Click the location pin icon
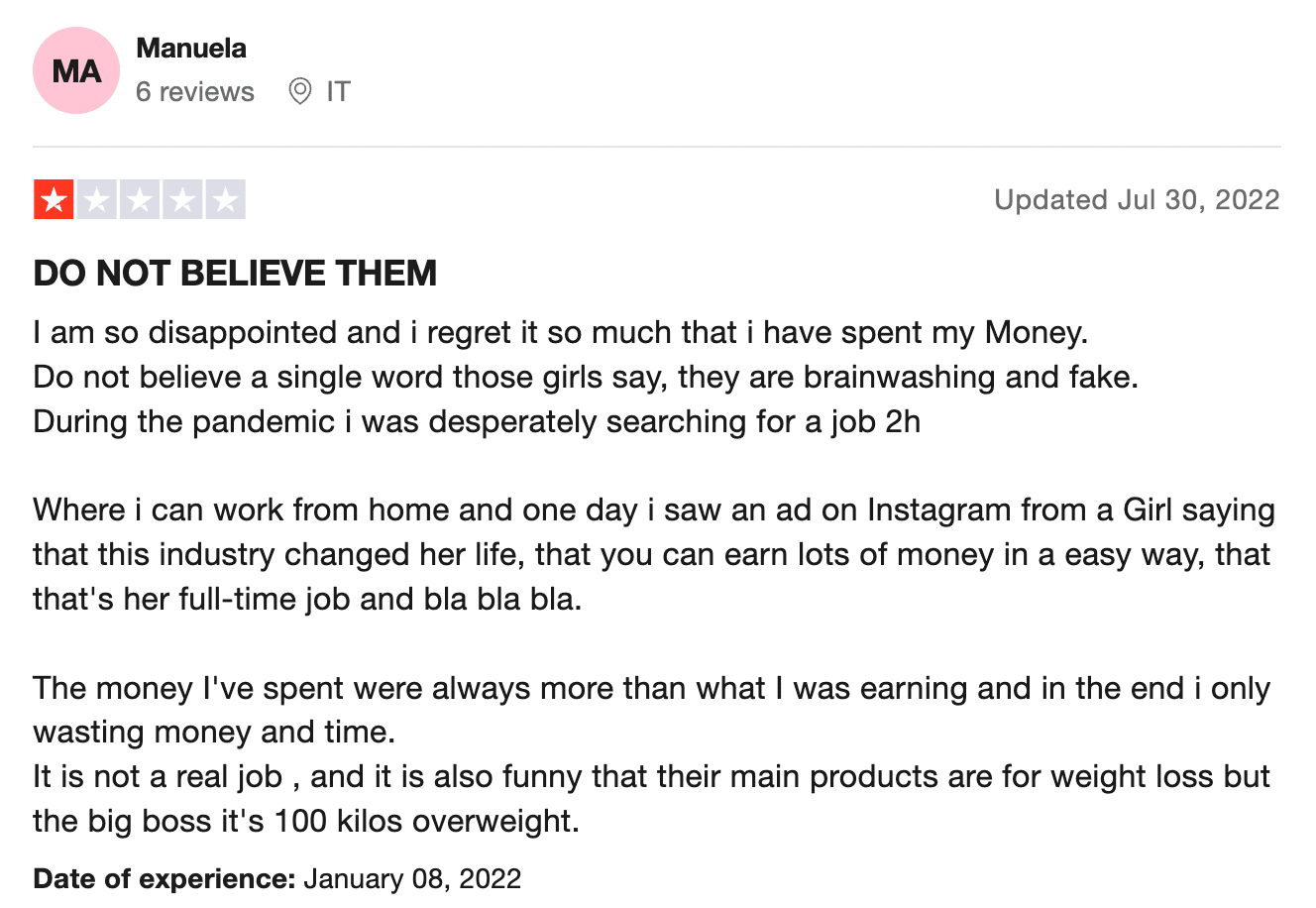 [x=299, y=92]
